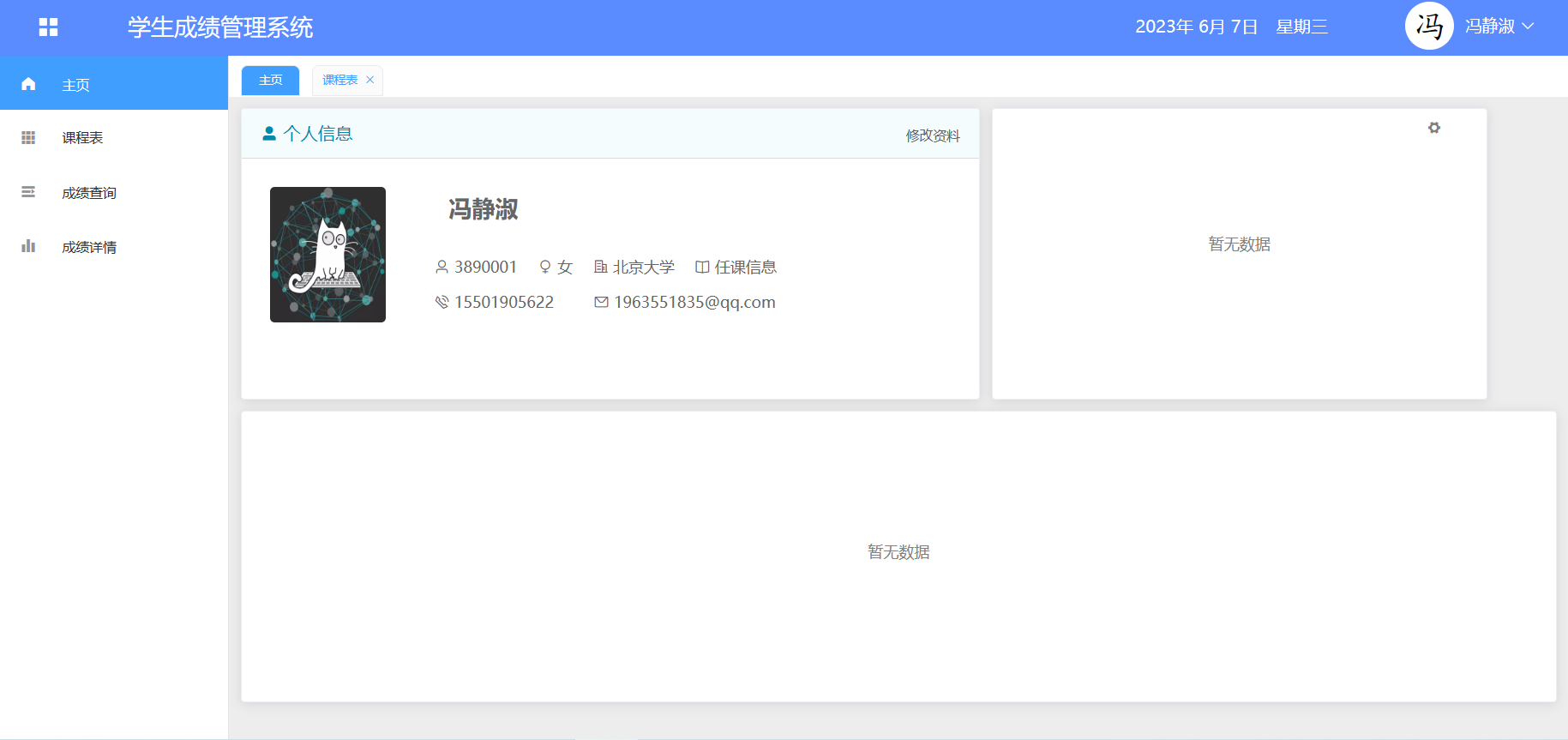Image resolution: width=1568 pixels, height=740 pixels.
Task: Click the book icon beside 任课信息
Action: click(x=702, y=268)
